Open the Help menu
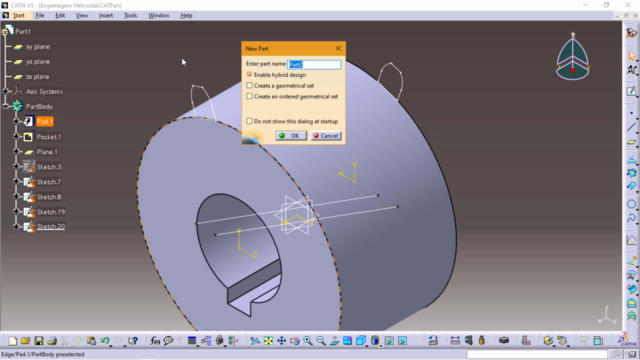Image resolution: width=640 pixels, height=360 pixels. tap(186, 16)
